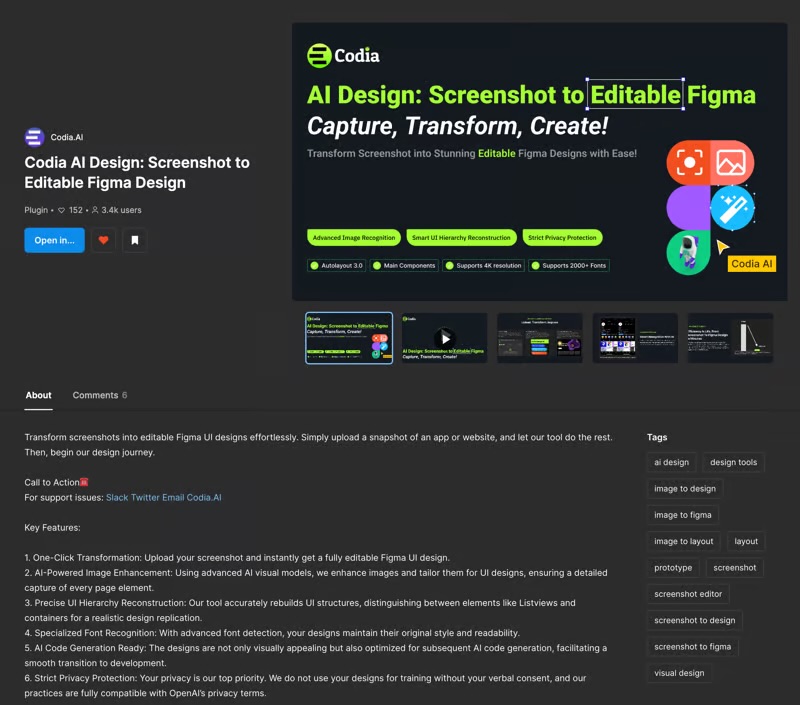The width and height of the screenshot is (800, 705).
Task: Select the fifth preview thumbnail
Action: 731,338
